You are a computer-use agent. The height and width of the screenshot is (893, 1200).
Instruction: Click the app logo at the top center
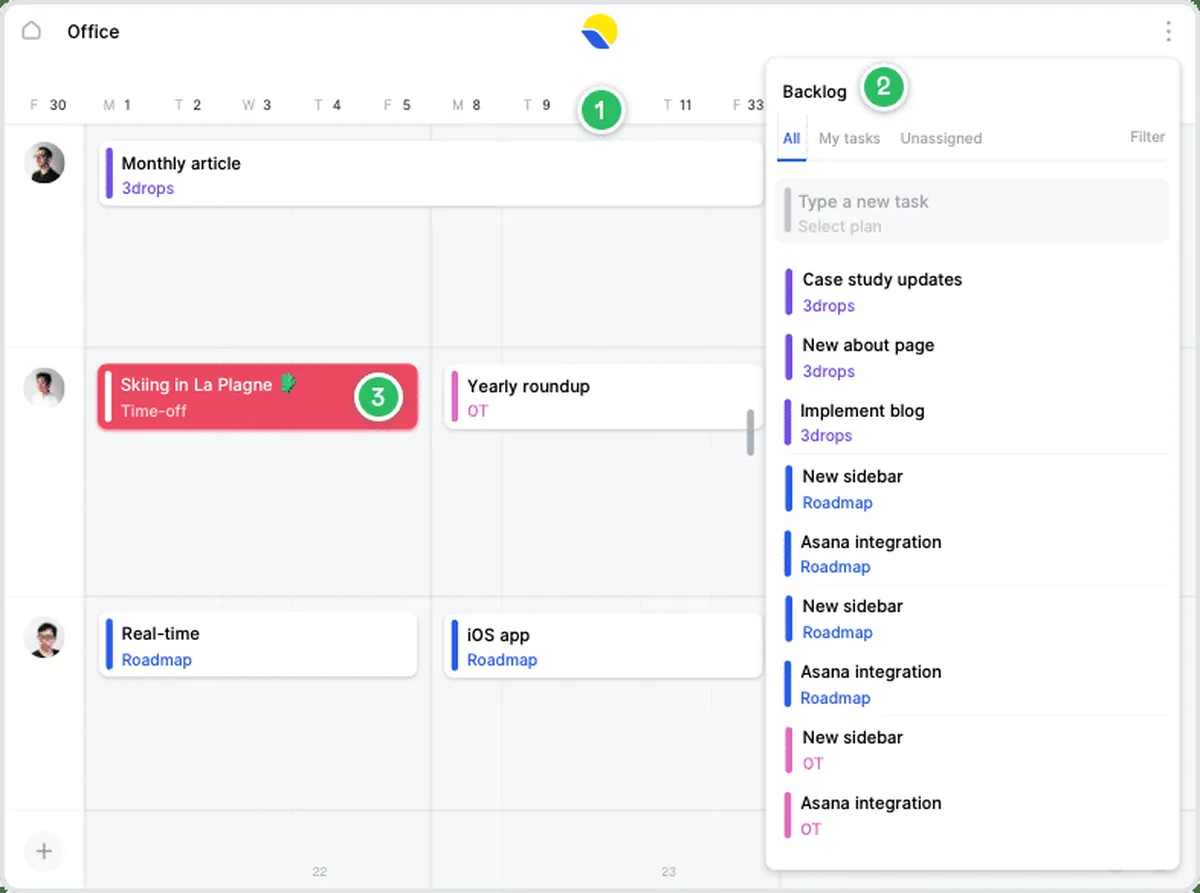[600, 31]
